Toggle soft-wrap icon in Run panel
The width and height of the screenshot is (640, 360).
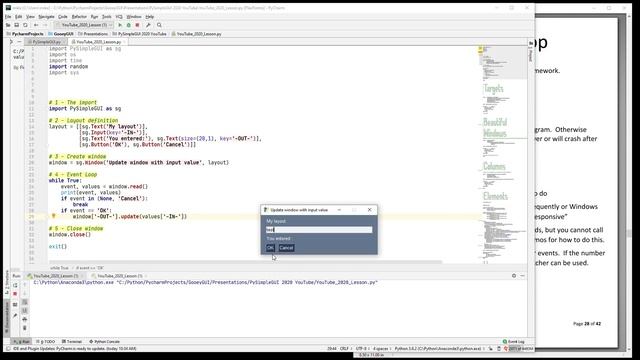(x=24, y=302)
